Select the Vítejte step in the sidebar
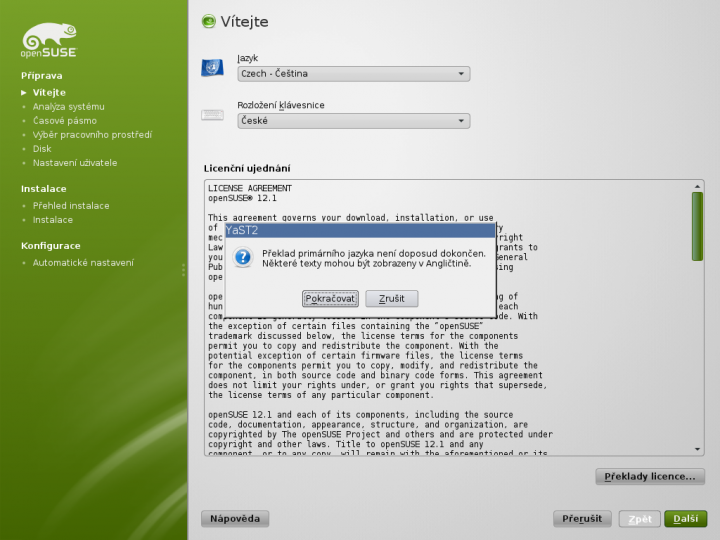The height and width of the screenshot is (540, 720). (49, 92)
